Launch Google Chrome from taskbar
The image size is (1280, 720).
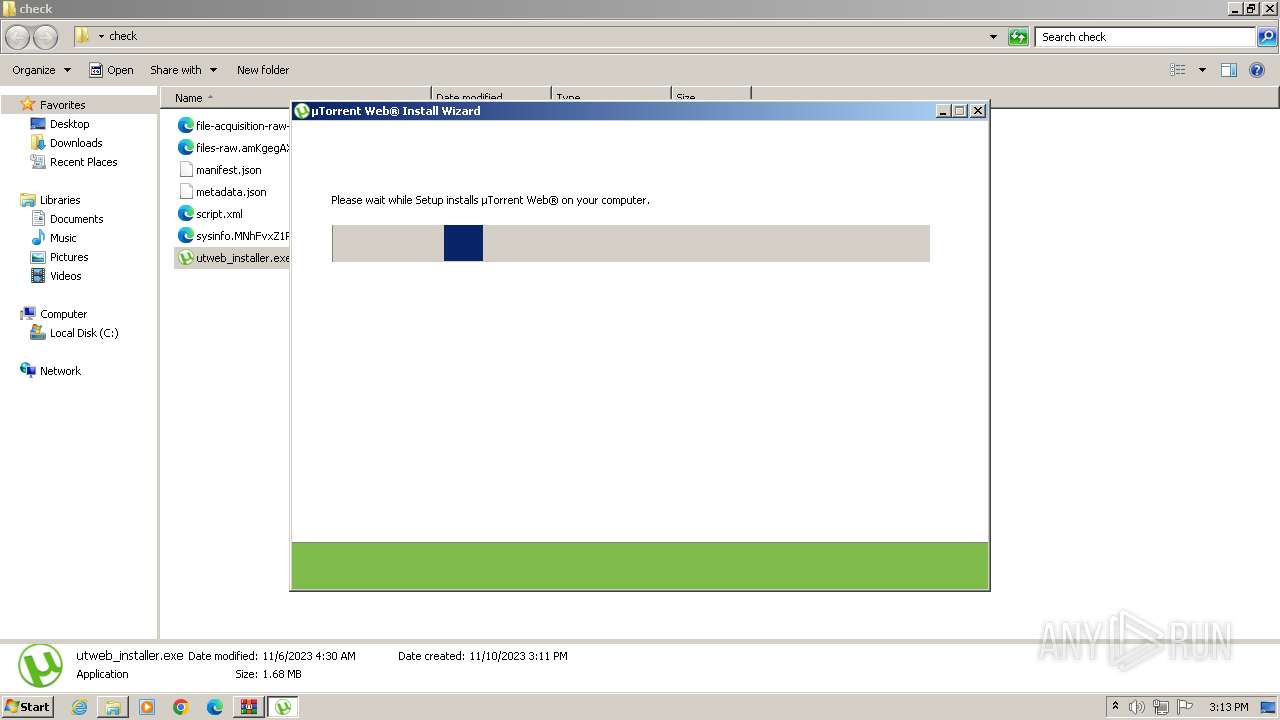click(x=181, y=707)
